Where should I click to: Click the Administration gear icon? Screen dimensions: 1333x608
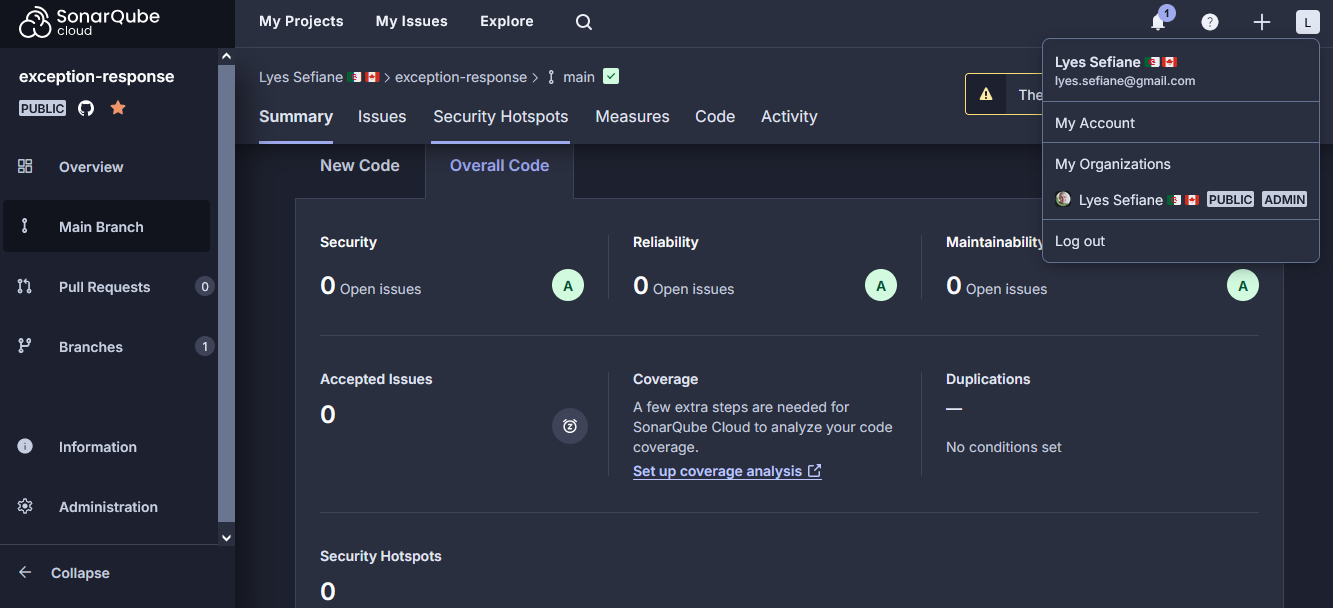click(25, 506)
